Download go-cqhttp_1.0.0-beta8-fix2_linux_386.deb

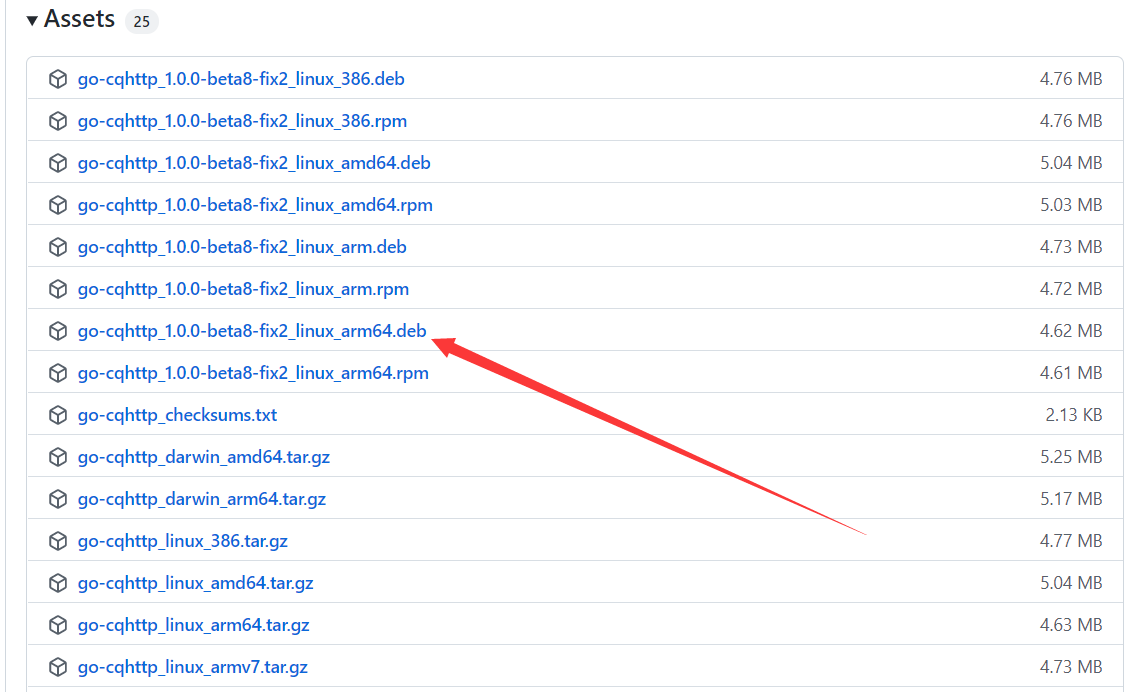(241, 79)
